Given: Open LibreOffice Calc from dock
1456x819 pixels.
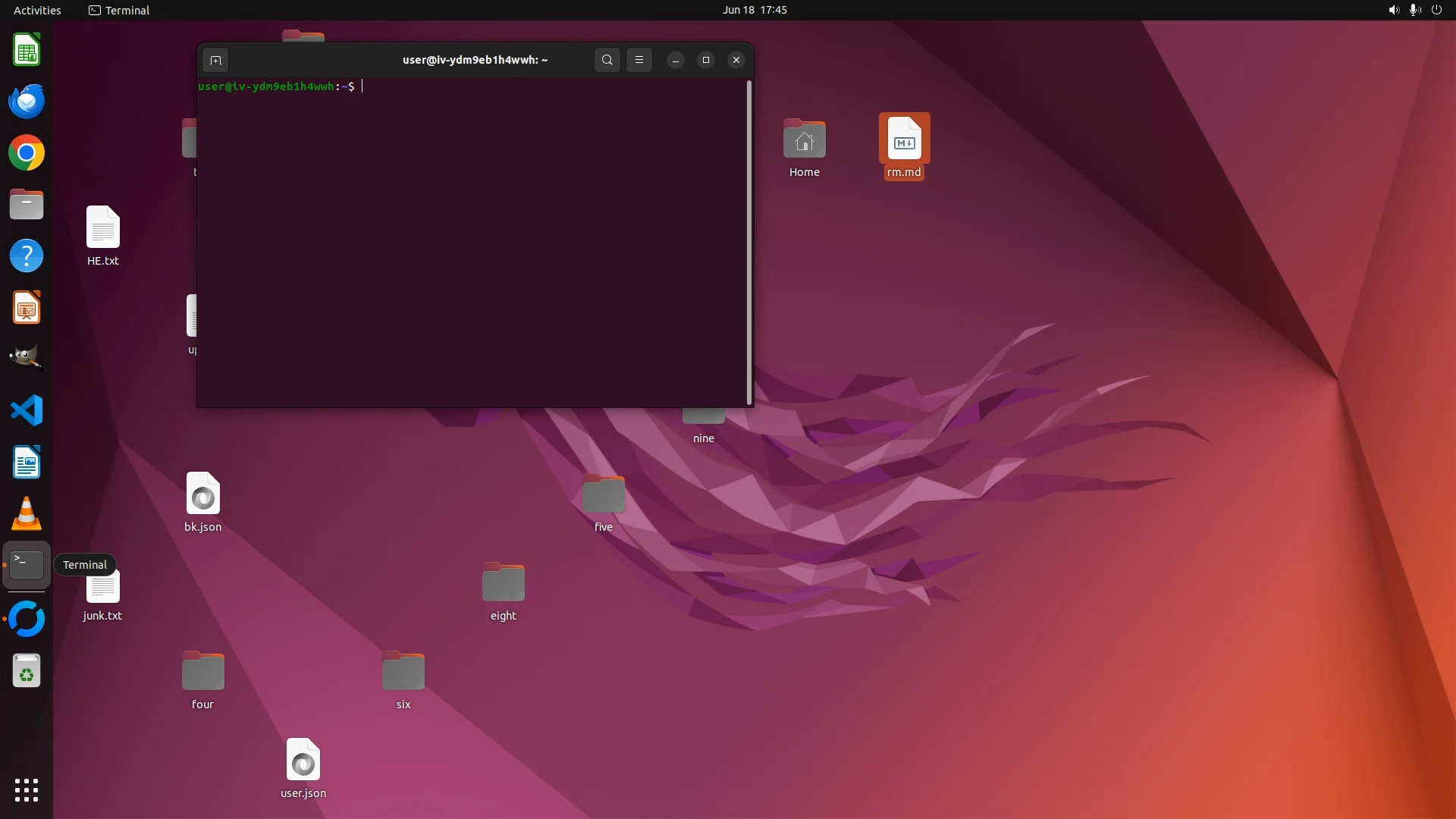Looking at the screenshot, I should 27,50.
